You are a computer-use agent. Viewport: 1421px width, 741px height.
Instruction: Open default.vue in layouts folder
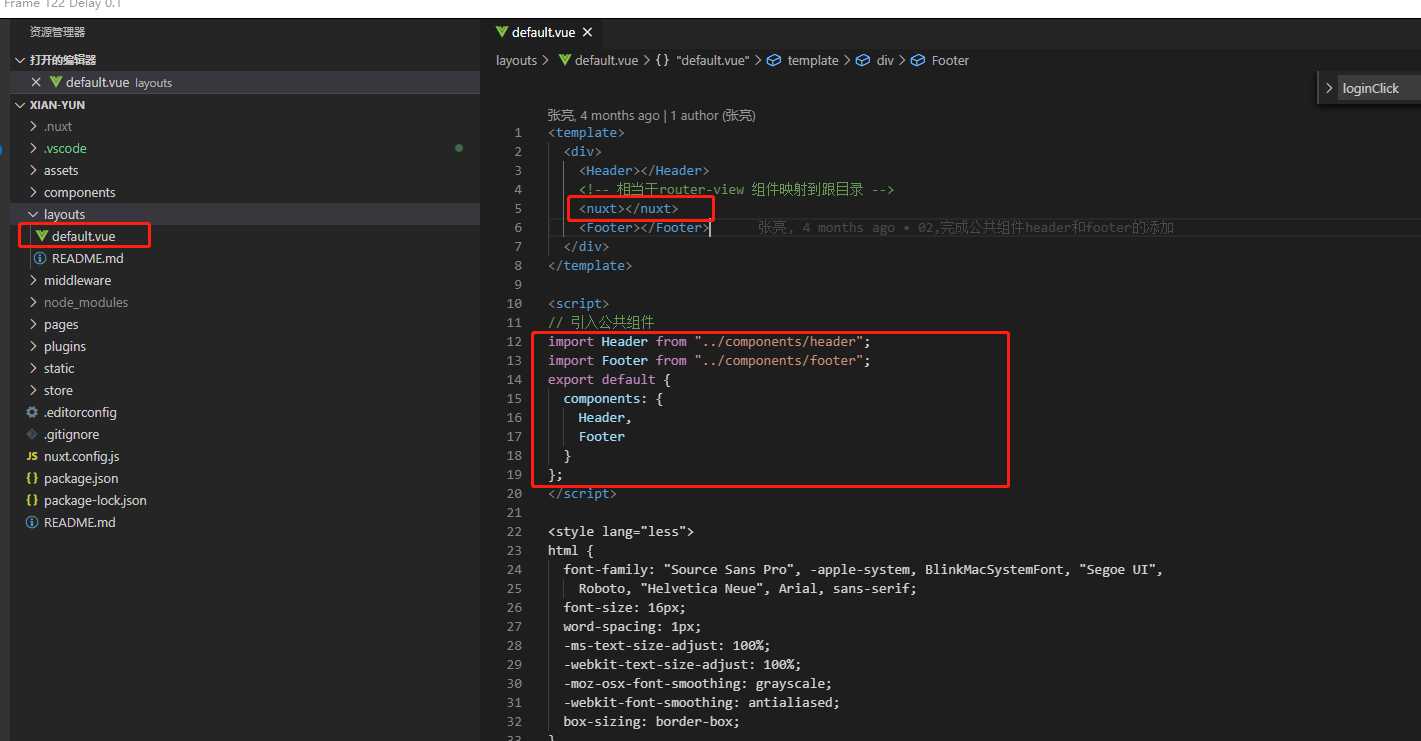click(x=245, y=236)
